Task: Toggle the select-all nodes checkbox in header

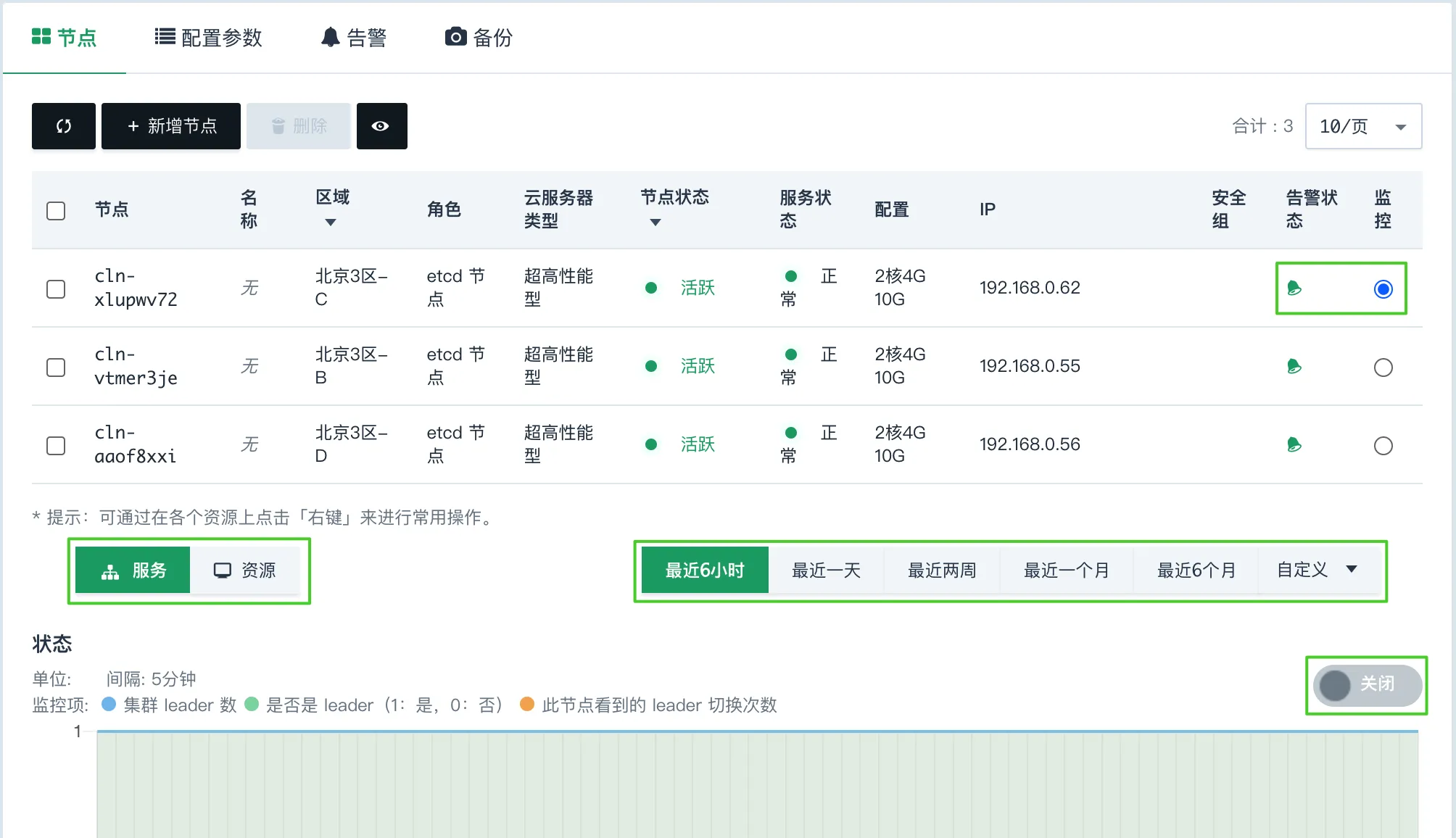Action: click(56, 211)
